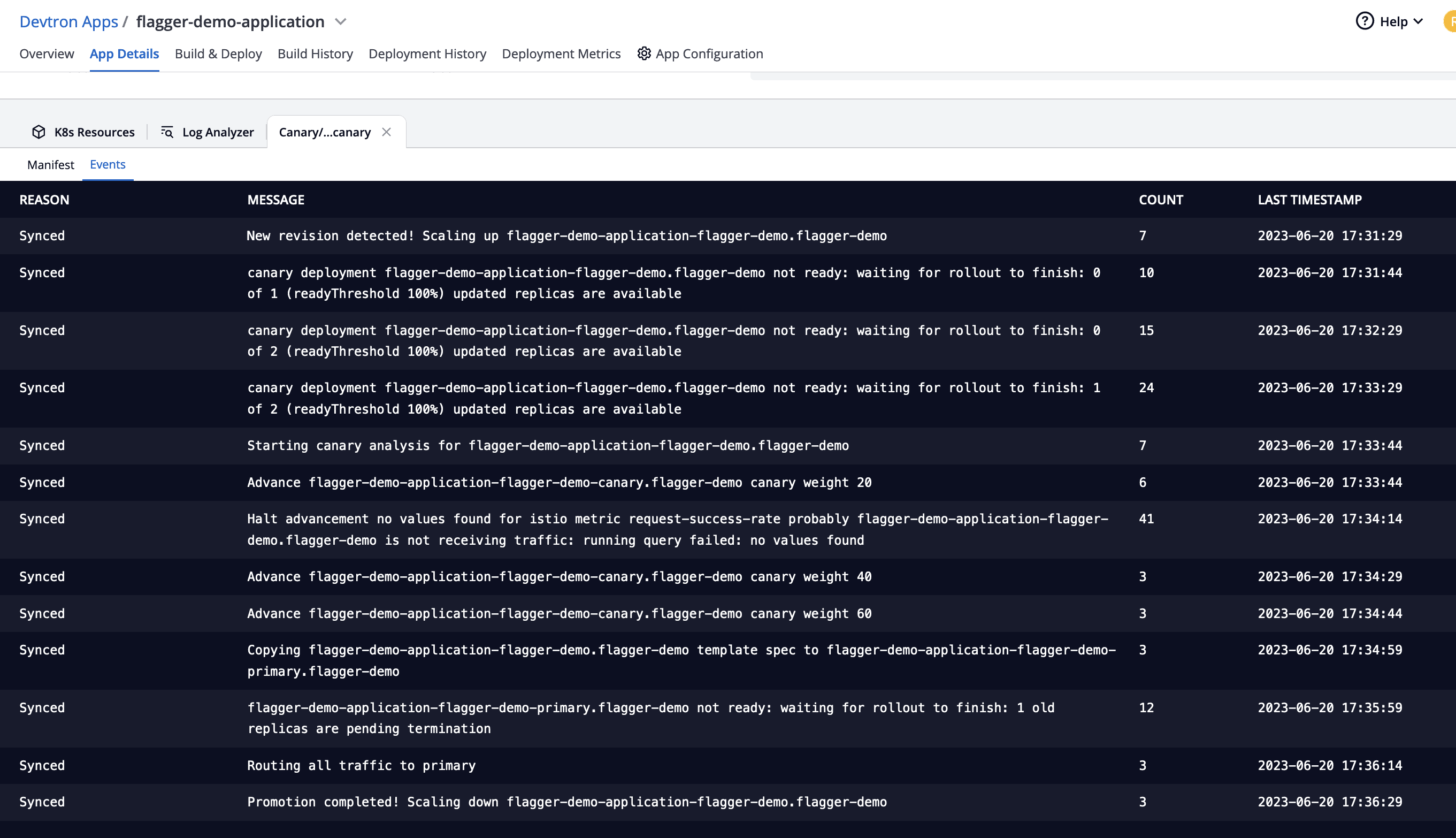Select the 'Starting canary analysis' message

pyautogui.click(x=548, y=445)
